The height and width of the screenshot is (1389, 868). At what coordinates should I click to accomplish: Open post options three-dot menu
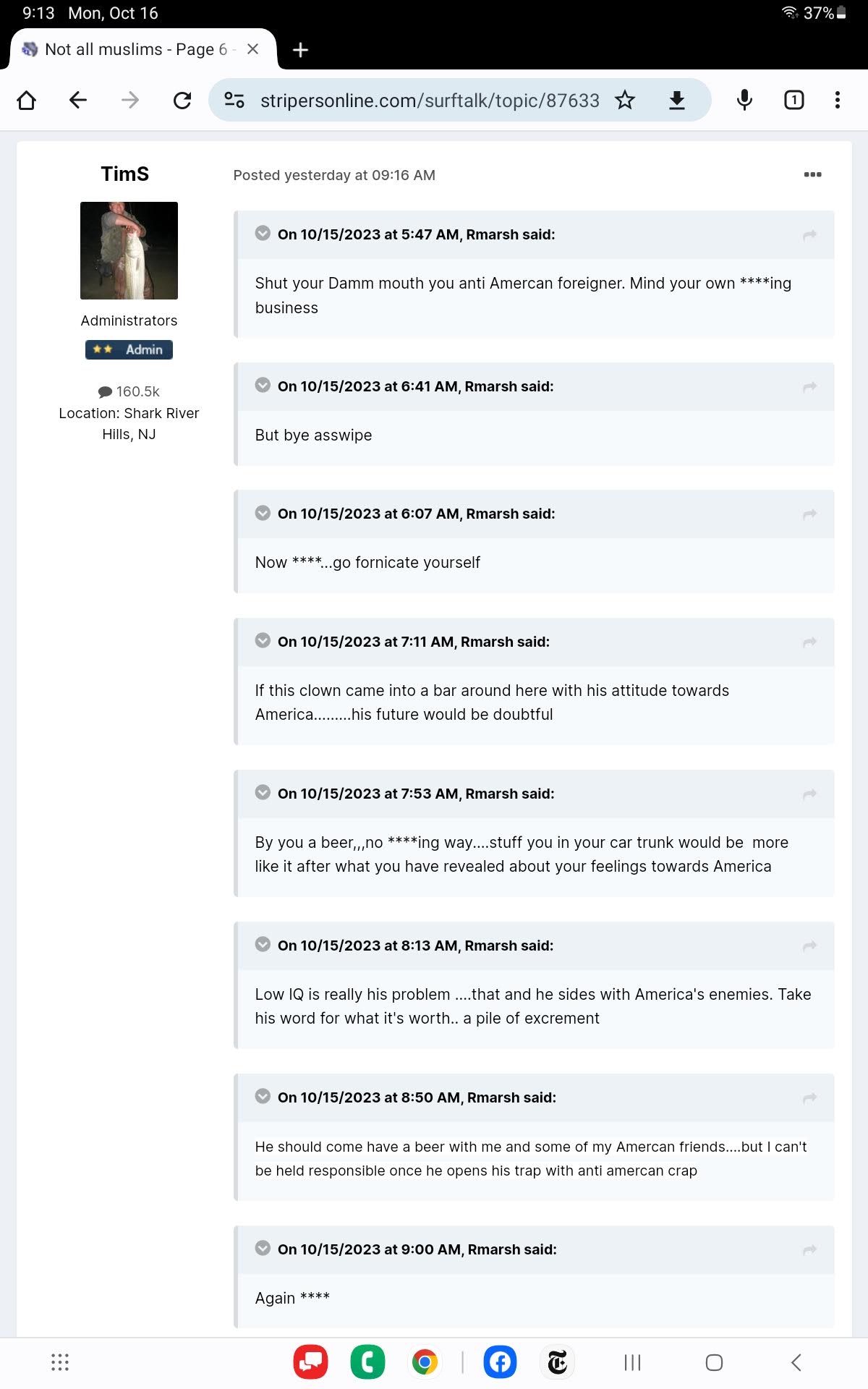pyautogui.click(x=812, y=174)
